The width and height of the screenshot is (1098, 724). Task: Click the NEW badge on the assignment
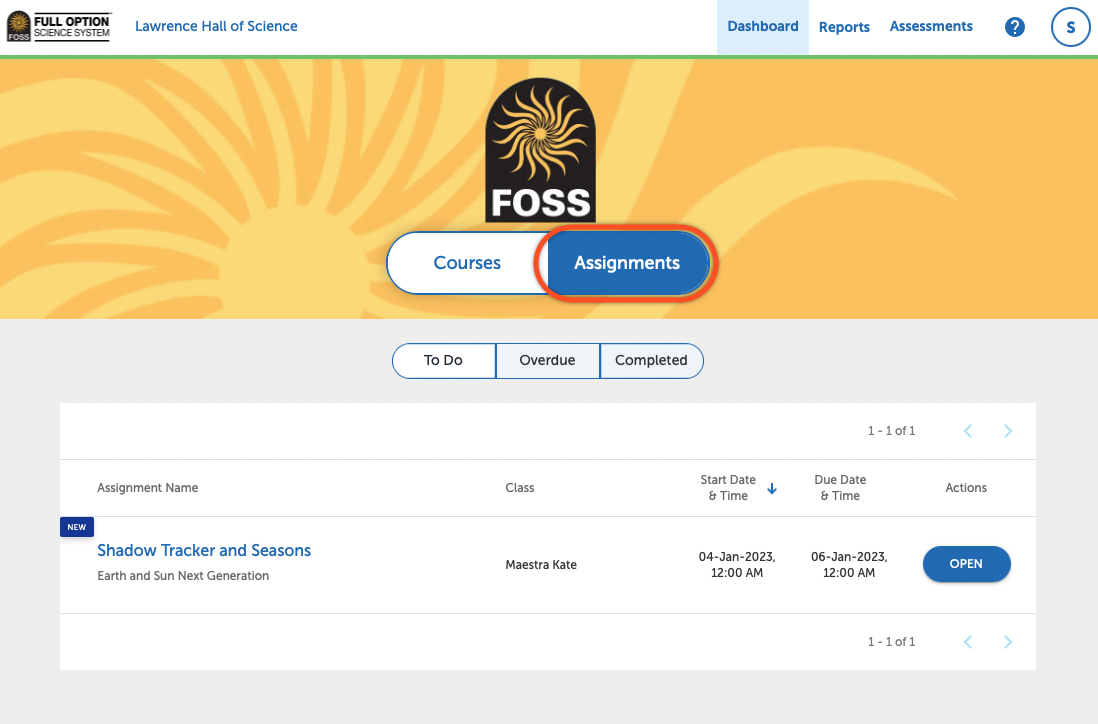coord(77,527)
